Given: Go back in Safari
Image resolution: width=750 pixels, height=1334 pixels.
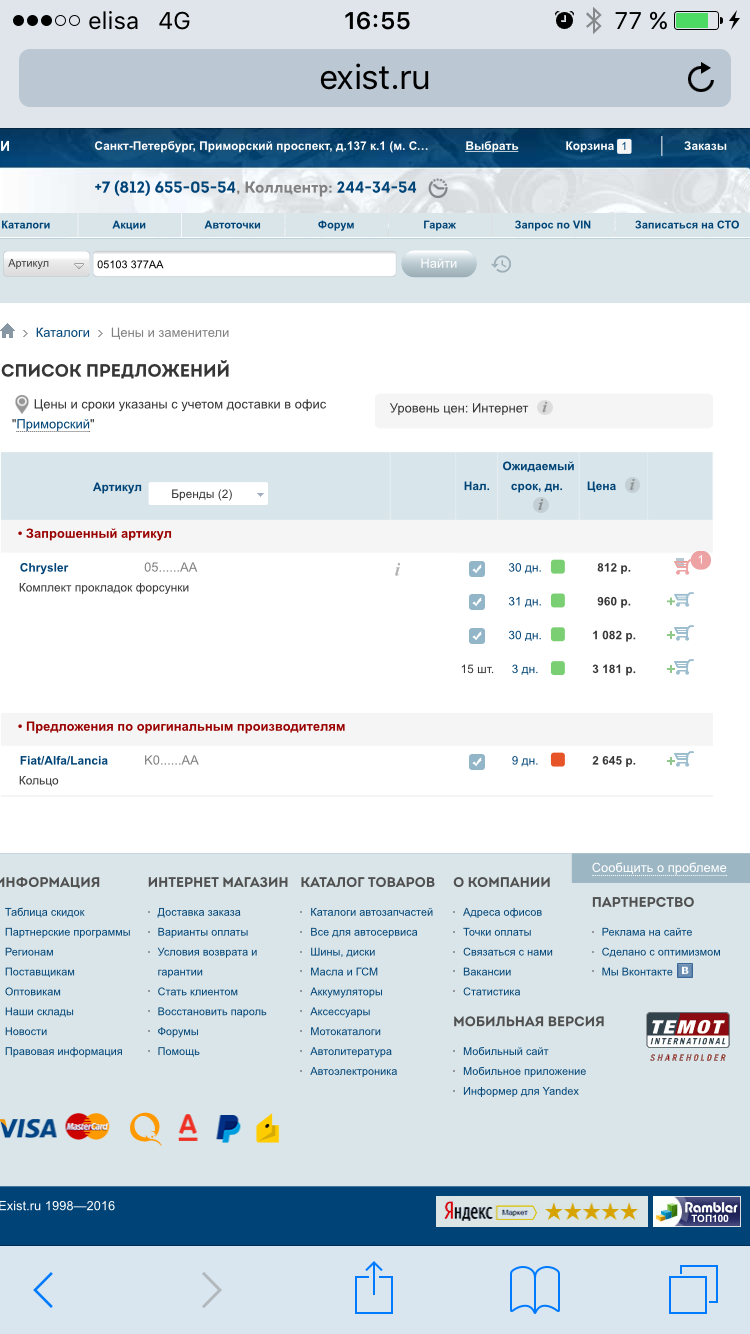Looking at the screenshot, I should tap(43, 1290).
